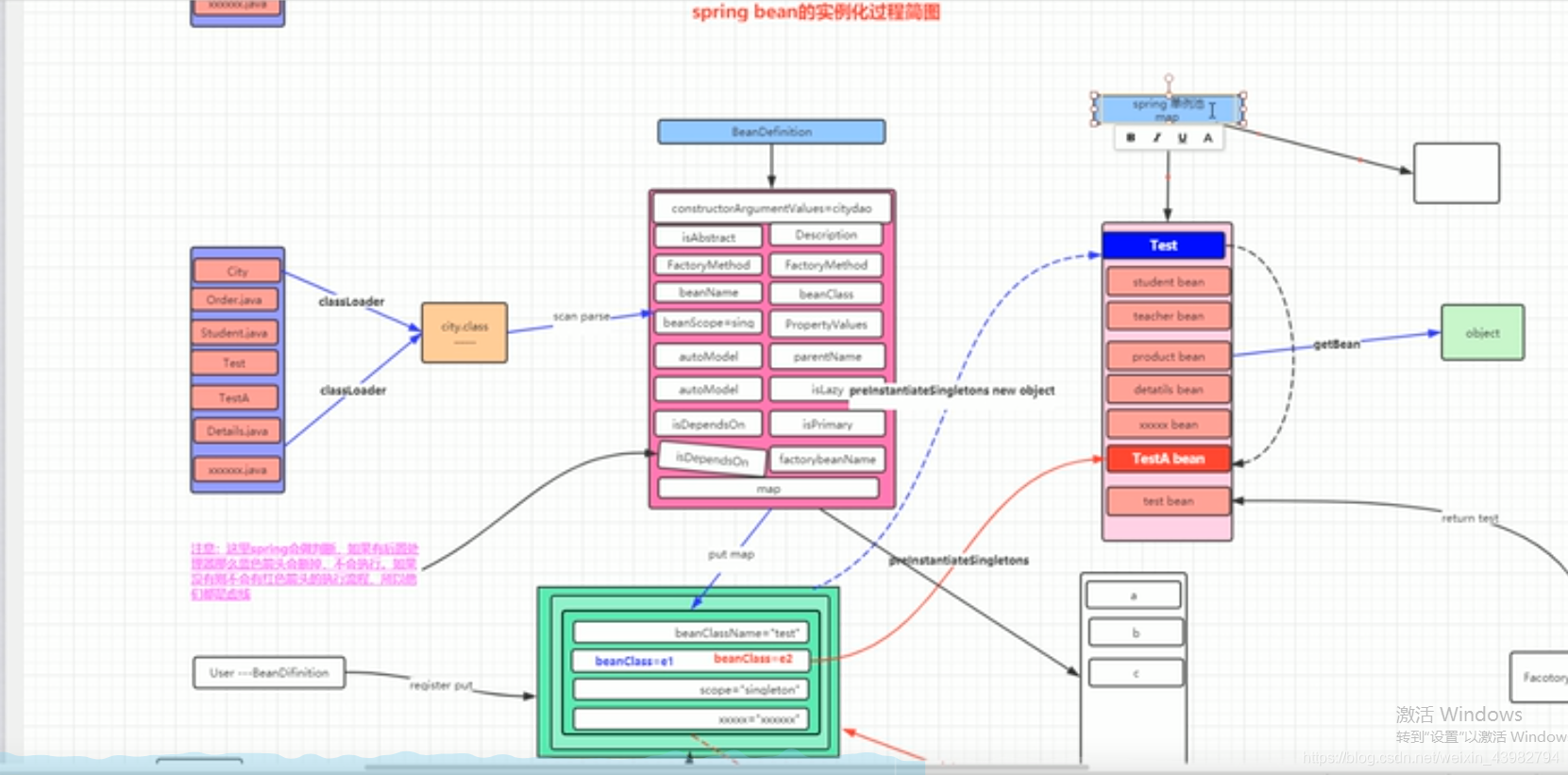Click into the selected spring map text box
The height and width of the screenshot is (775, 1568).
[x=1169, y=110]
